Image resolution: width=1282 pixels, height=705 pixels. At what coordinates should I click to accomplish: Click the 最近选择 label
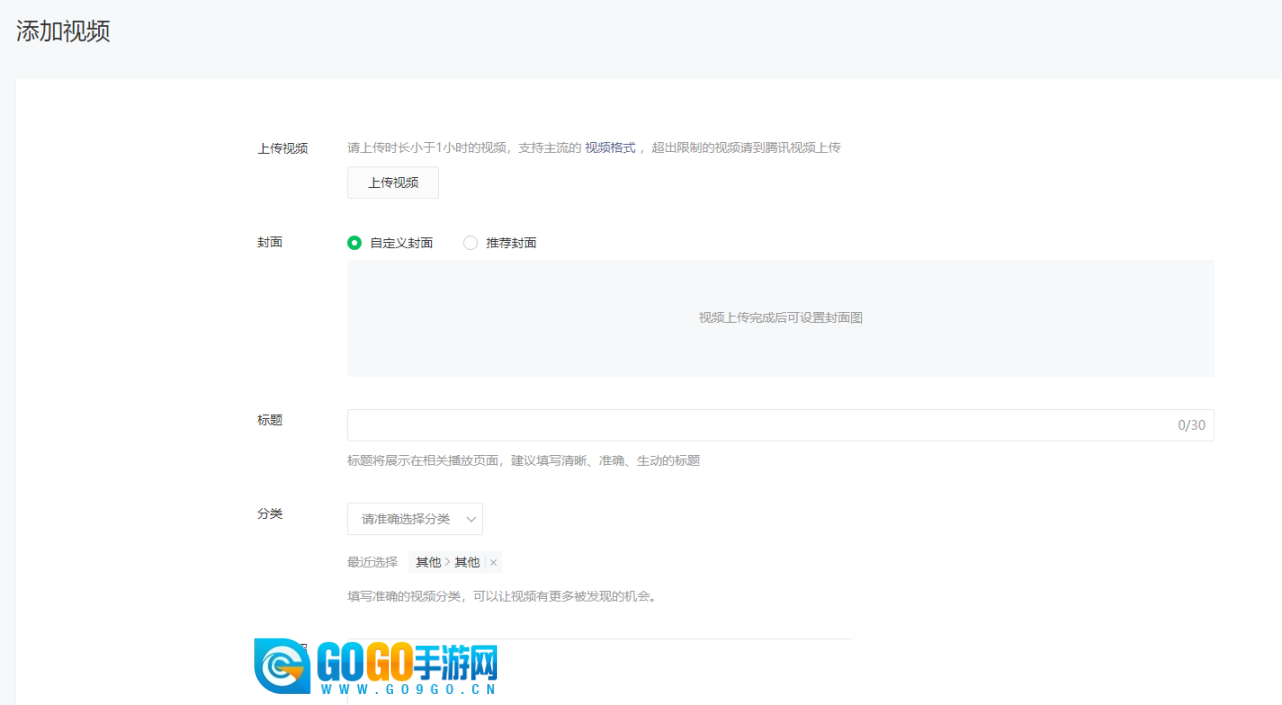point(372,563)
